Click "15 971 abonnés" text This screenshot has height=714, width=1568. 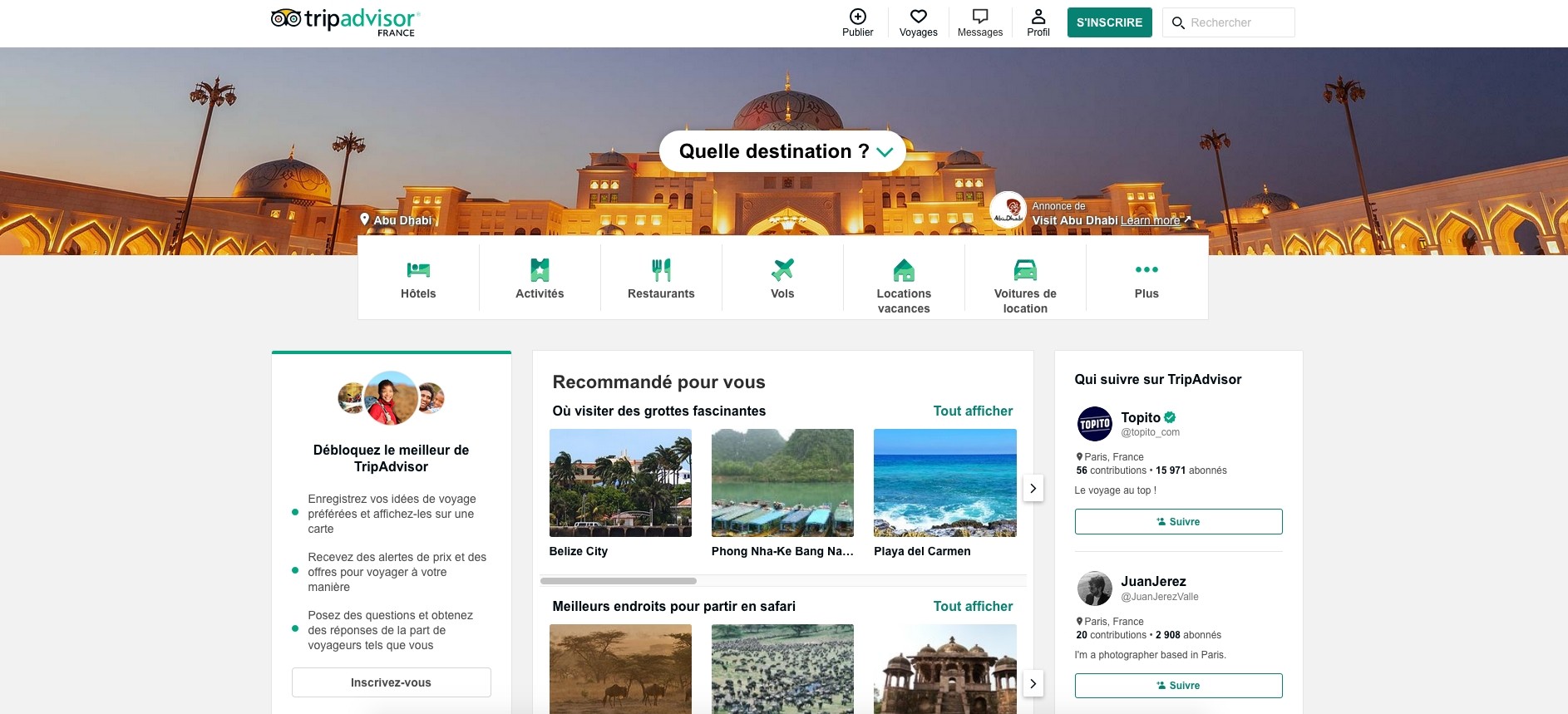click(1191, 470)
